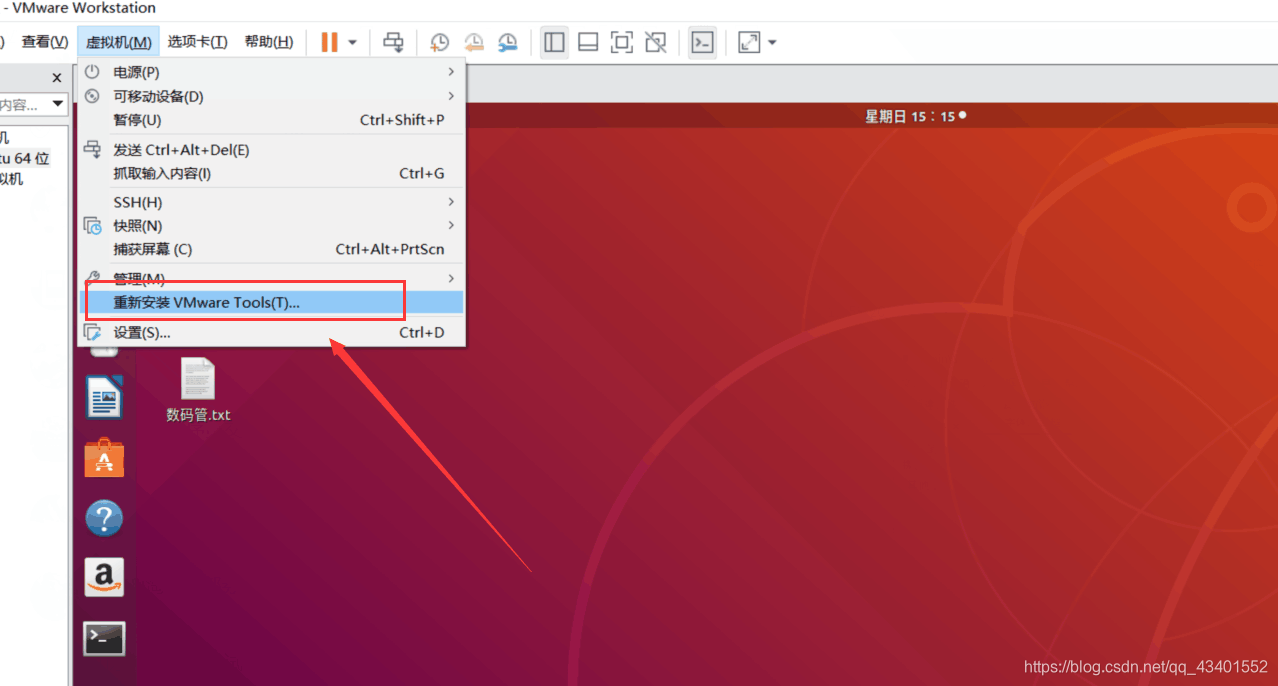Click the library search input field
This screenshot has height=686, width=1278.
tap(22, 104)
